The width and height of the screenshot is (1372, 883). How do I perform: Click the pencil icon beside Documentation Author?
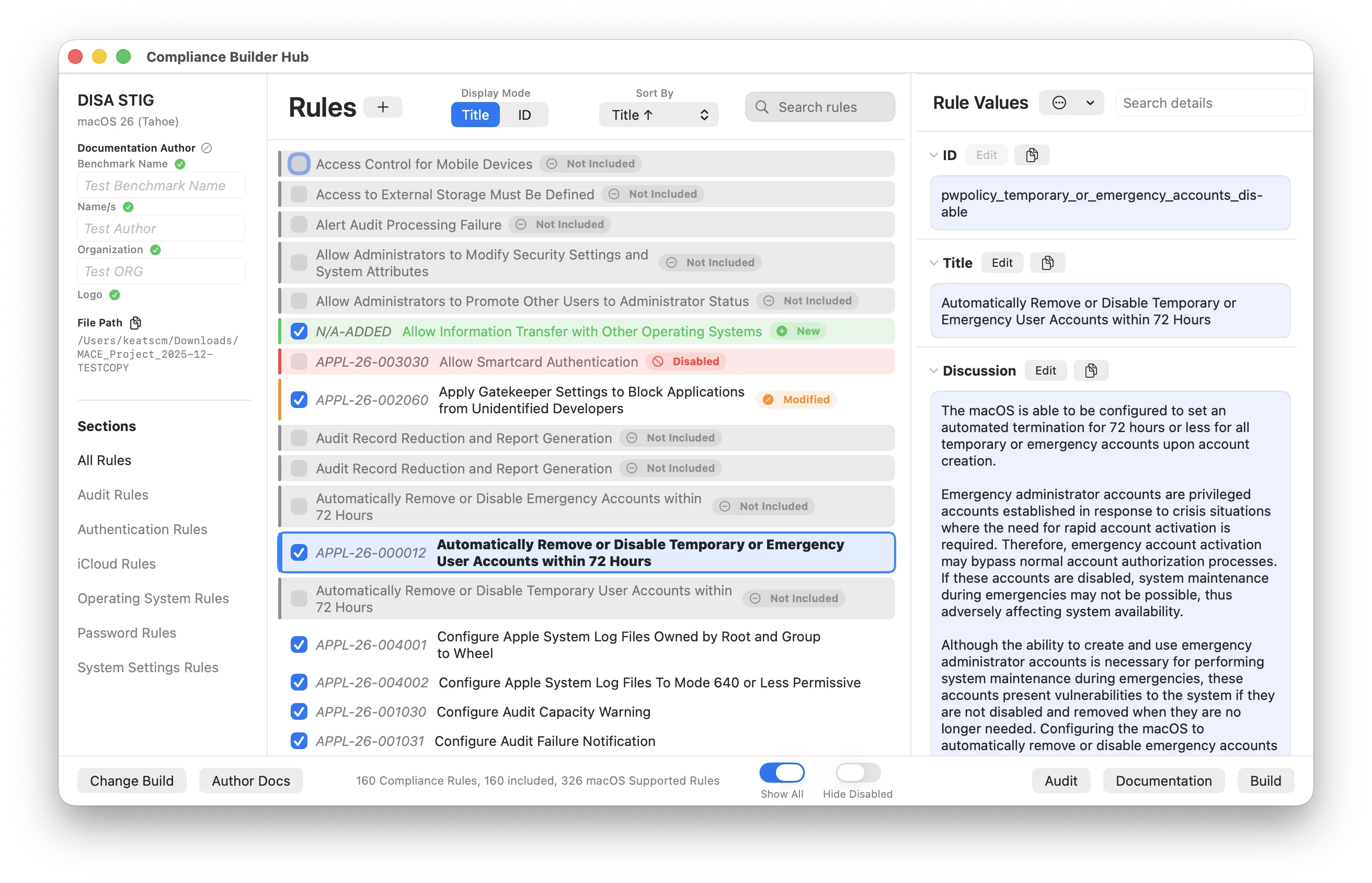[207, 148]
